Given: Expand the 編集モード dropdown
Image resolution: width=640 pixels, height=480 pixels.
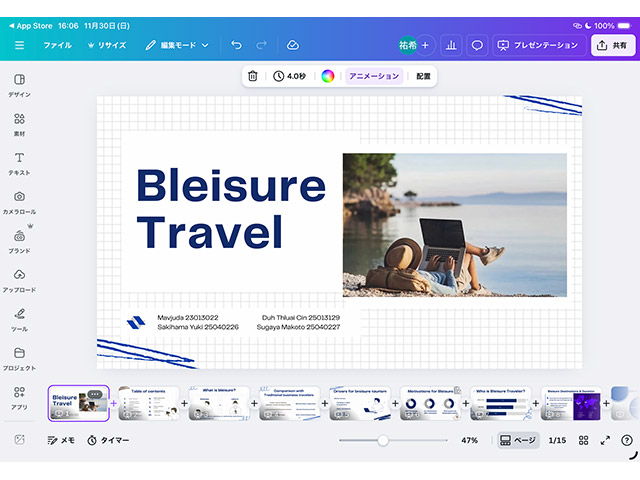Looking at the screenshot, I should [177, 45].
